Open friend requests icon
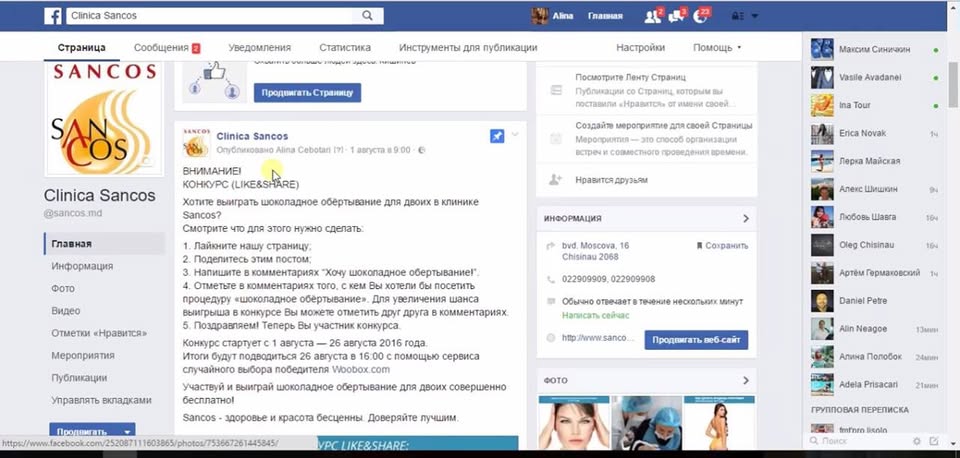The height and width of the screenshot is (458, 960). [653, 16]
